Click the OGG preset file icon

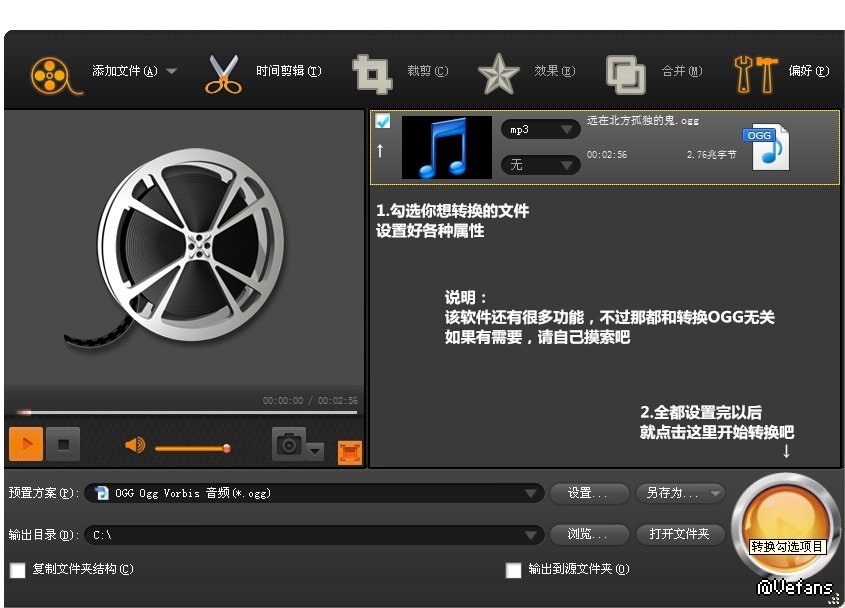[101, 493]
